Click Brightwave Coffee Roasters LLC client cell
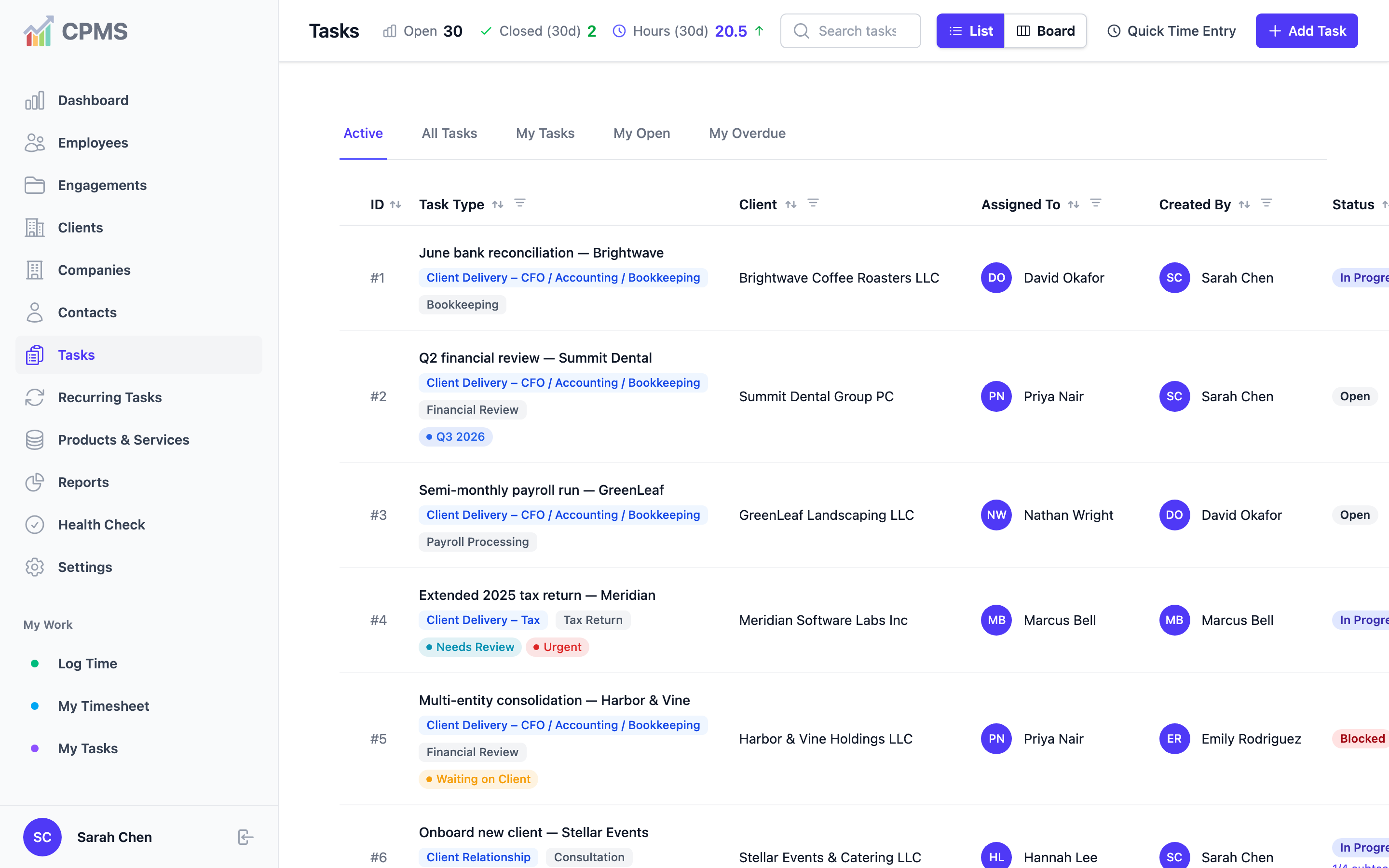Image resolution: width=1389 pixels, height=868 pixels. (x=839, y=278)
